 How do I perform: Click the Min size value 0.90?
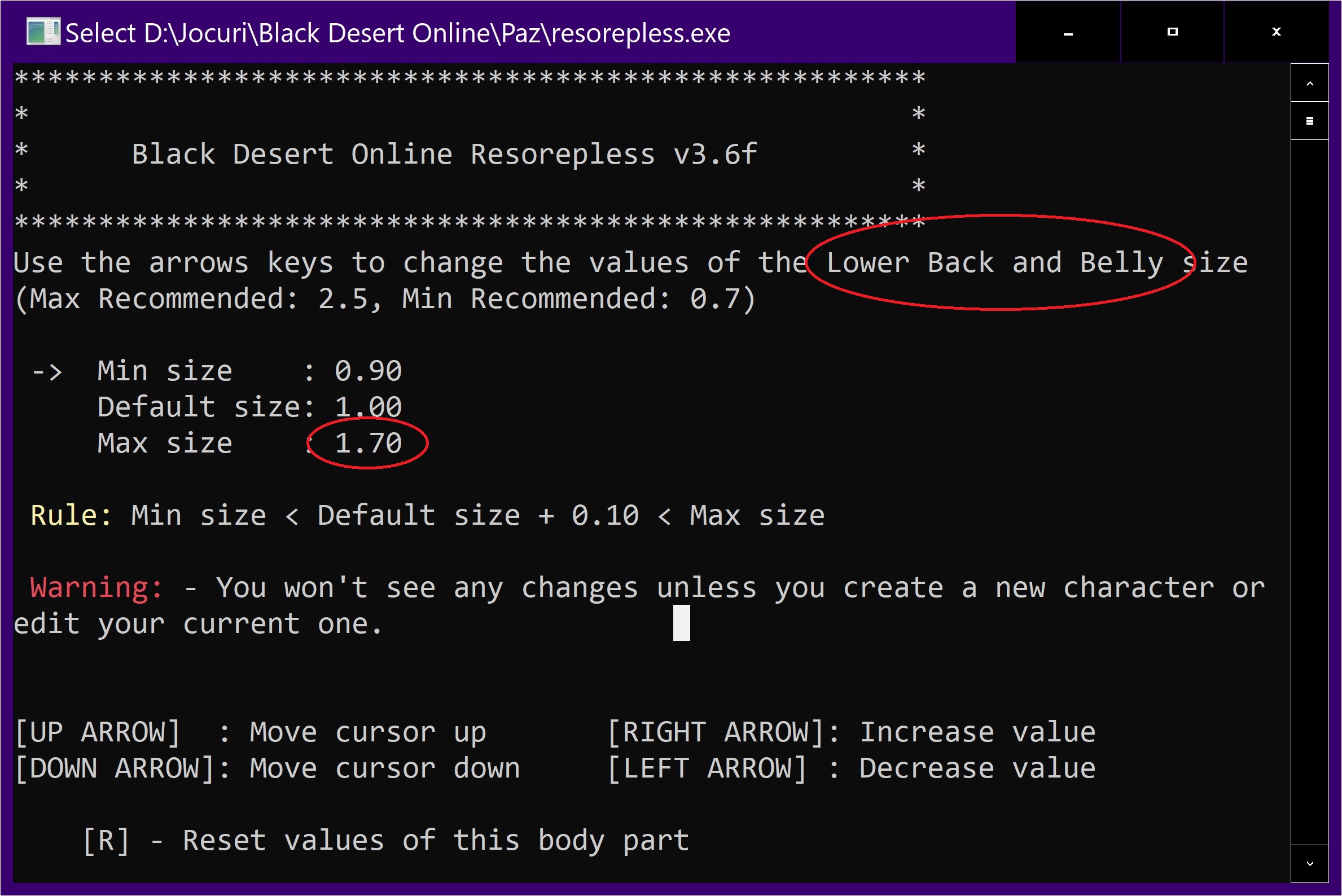[368, 371]
